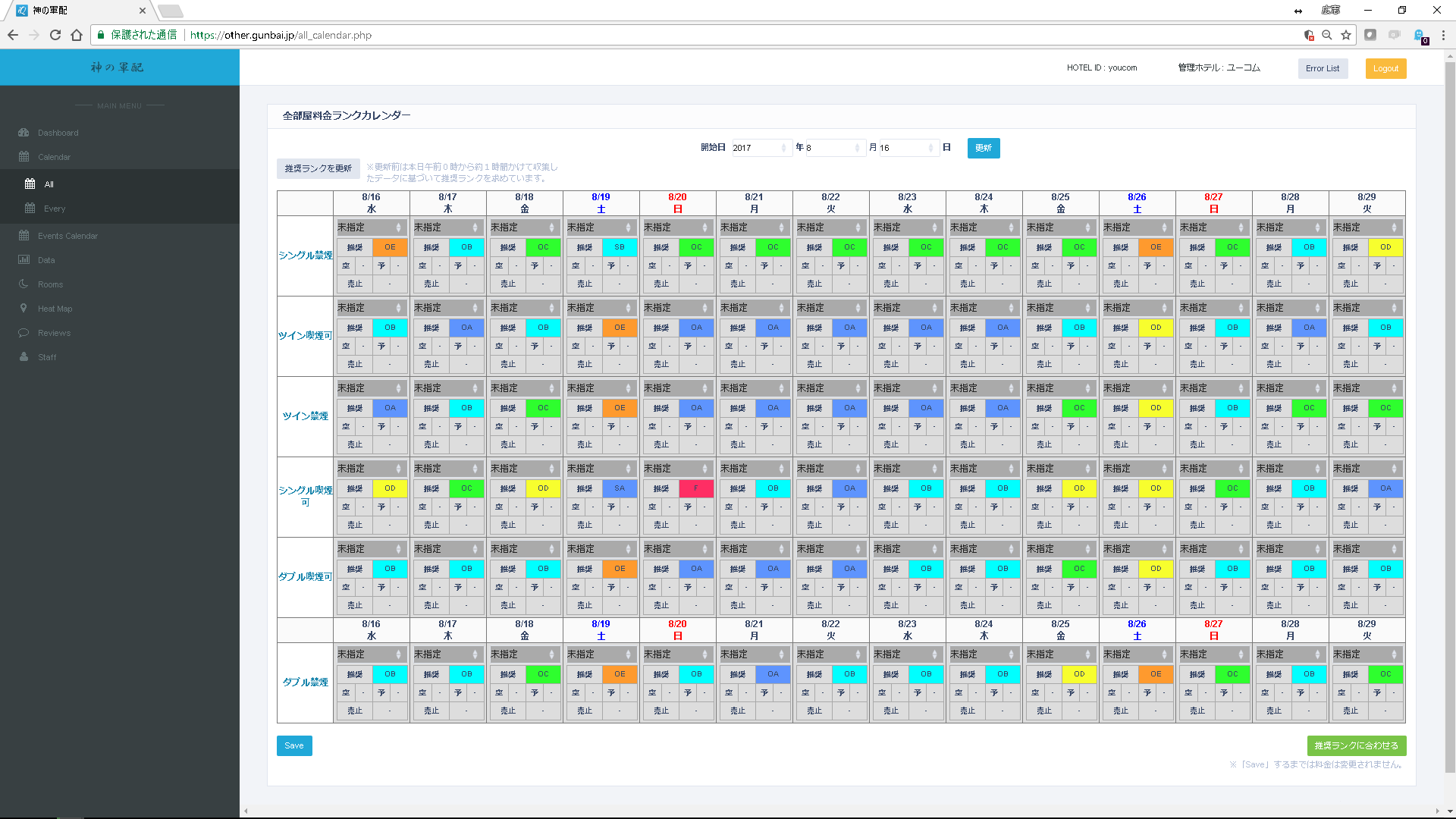
Task: Click the green 推奨ランクに合わせる button
Action: [x=1357, y=746]
